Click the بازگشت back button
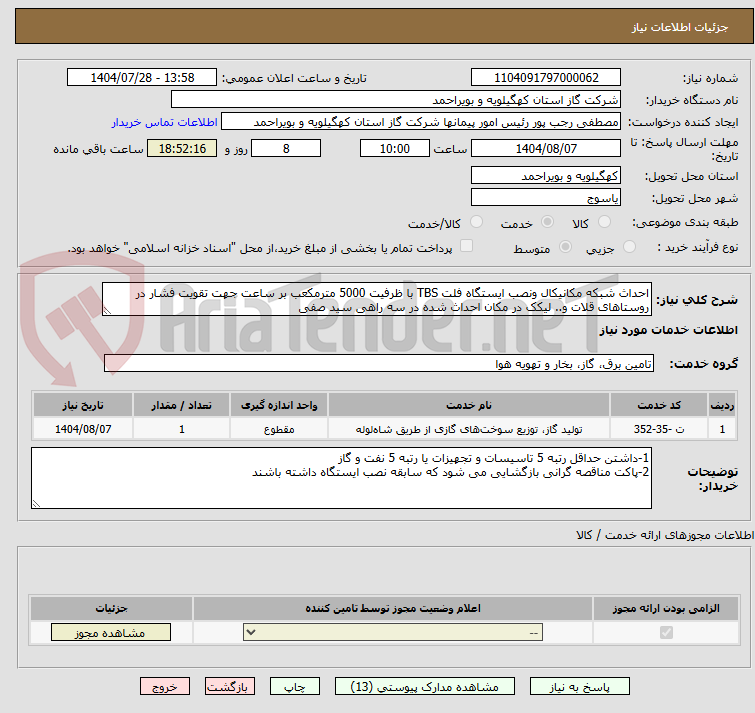755x713 pixels. coord(230,687)
